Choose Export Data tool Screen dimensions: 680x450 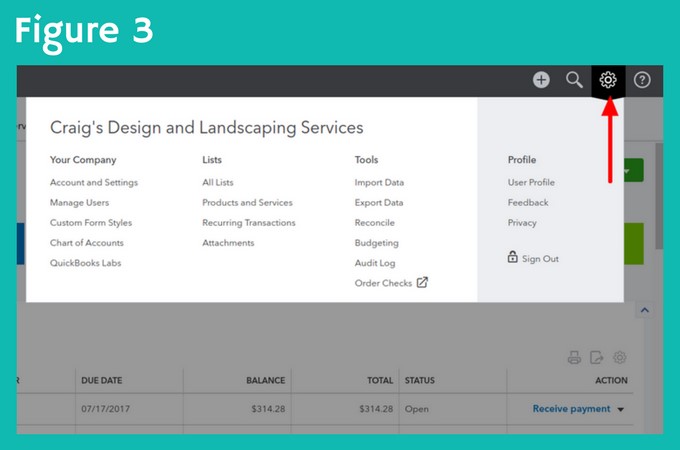click(x=379, y=202)
